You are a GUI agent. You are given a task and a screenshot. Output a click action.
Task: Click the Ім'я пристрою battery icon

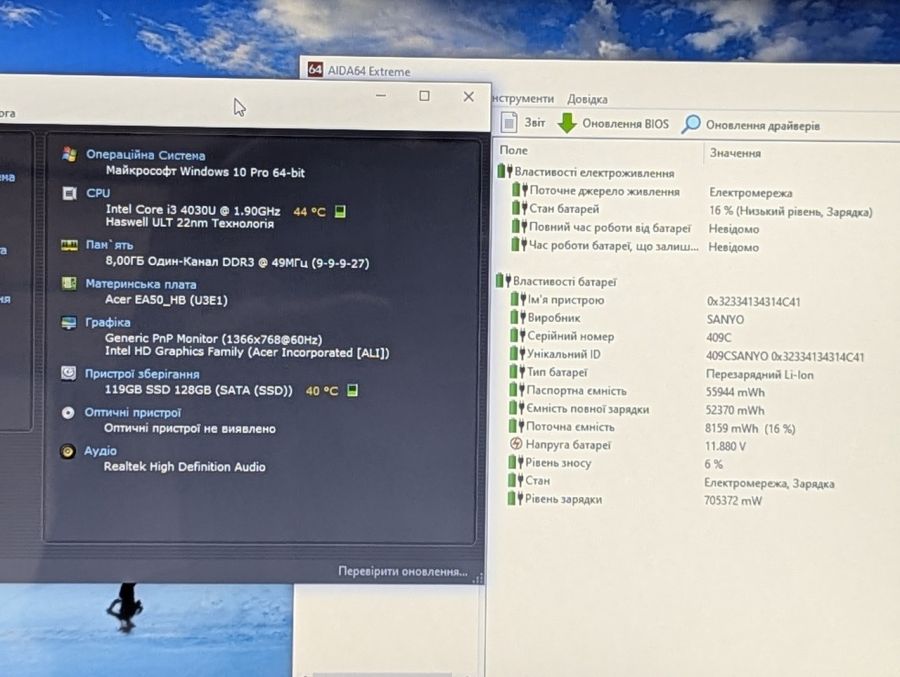pos(518,299)
